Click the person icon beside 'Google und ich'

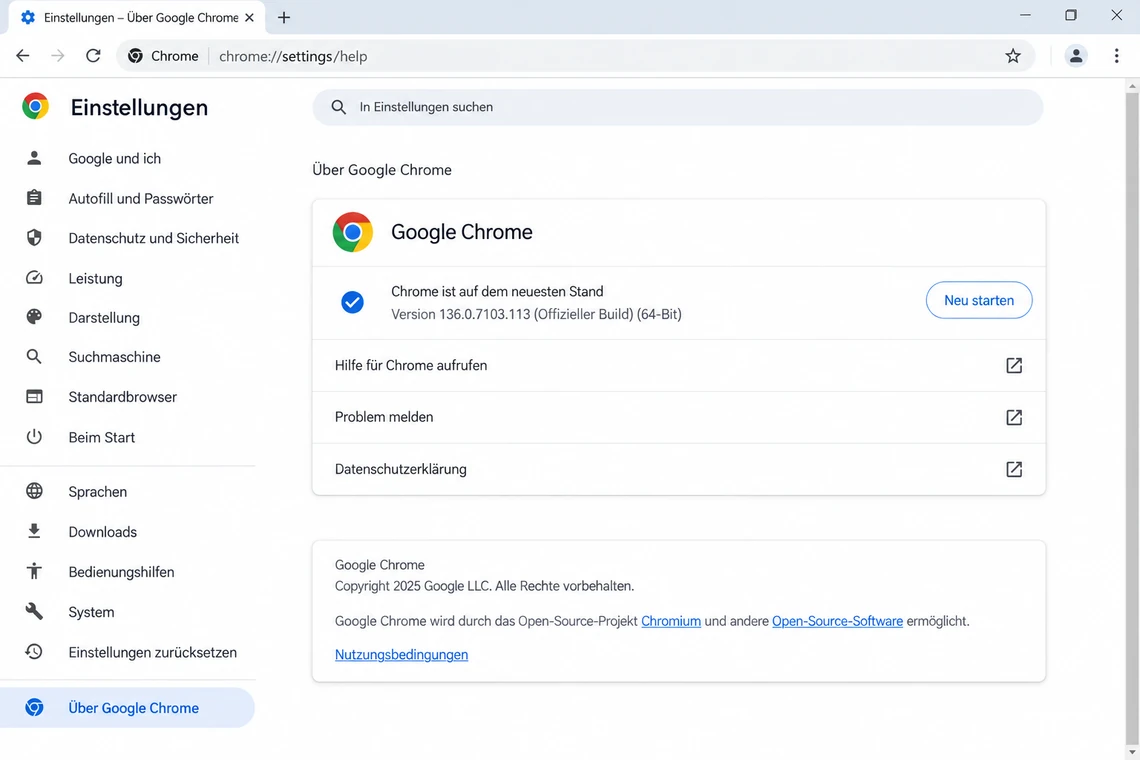pyautogui.click(x=34, y=158)
